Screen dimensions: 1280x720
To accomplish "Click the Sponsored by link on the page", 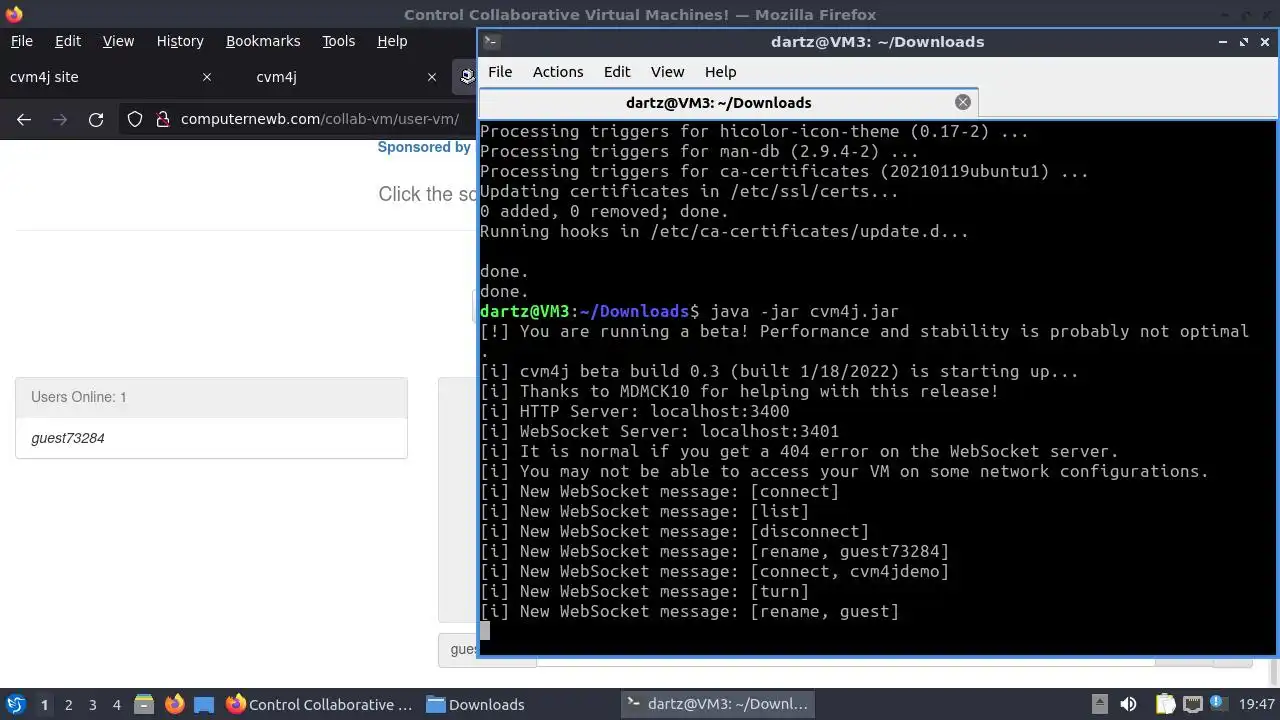I will pyautogui.click(x=424, y=147).
